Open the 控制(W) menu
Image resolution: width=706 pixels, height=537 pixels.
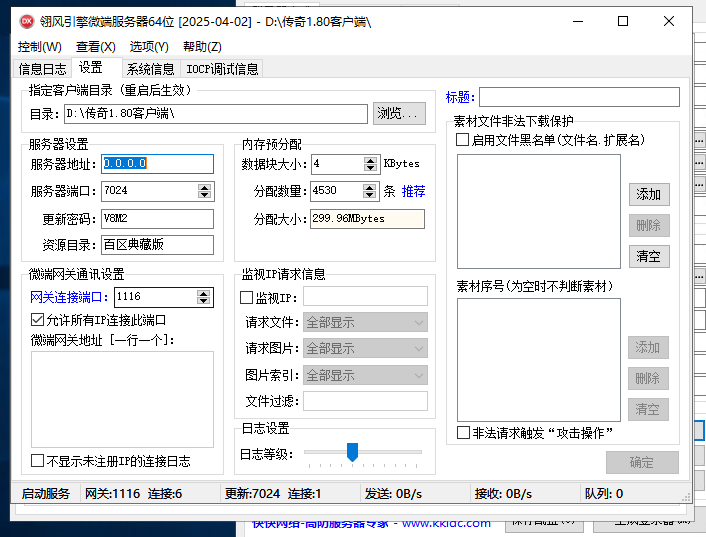click(40, 47)
